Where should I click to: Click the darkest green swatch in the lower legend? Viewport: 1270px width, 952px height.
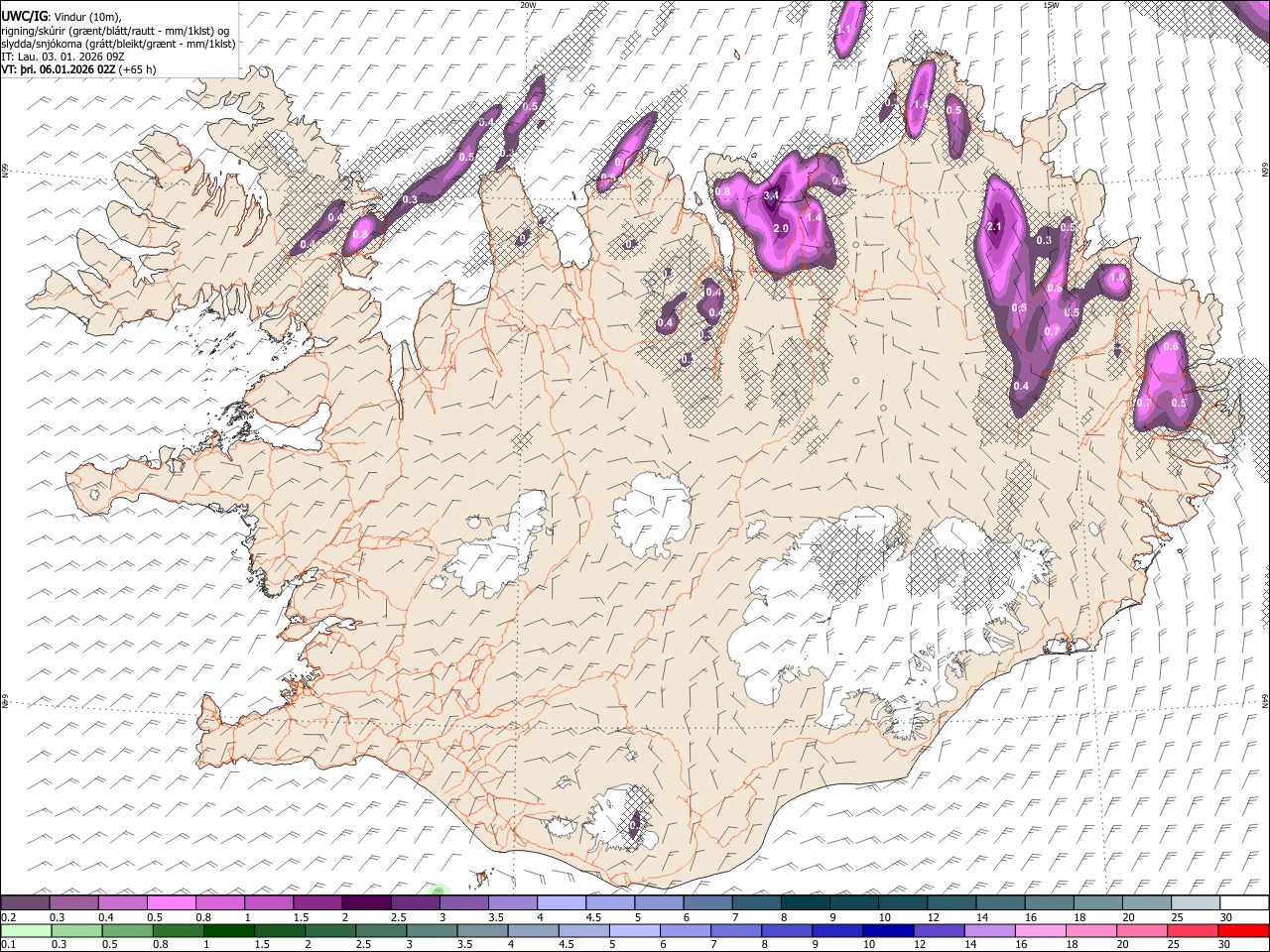[x=228, y=930]
